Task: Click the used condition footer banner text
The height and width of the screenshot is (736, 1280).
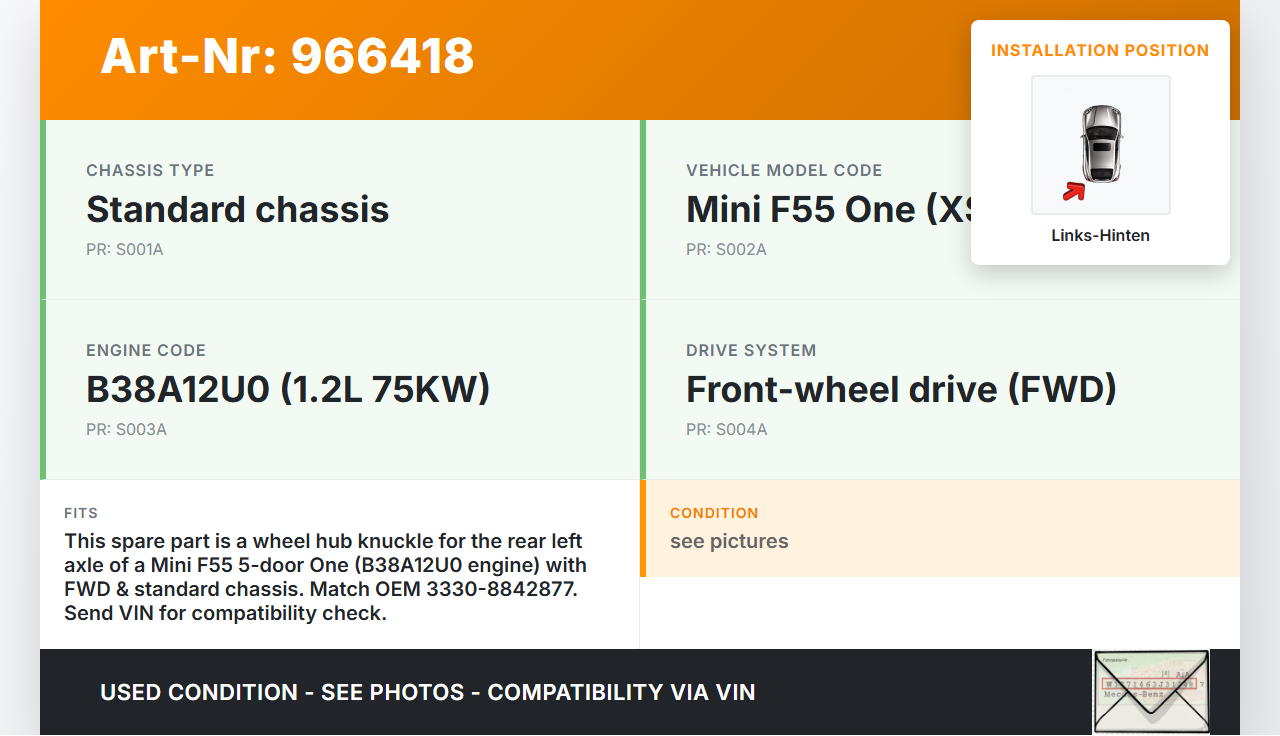Action: pos(427,692)
